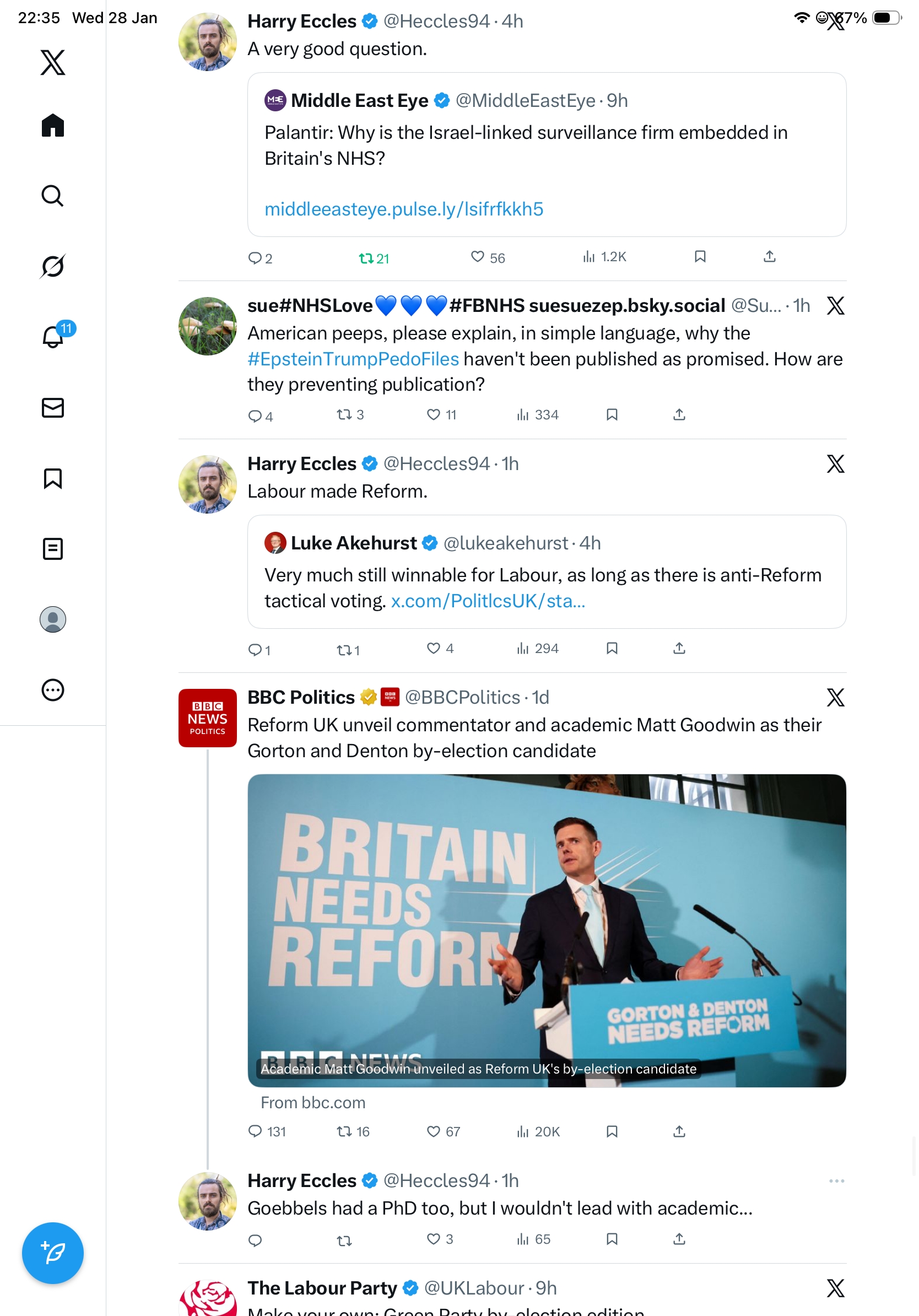This screenshot has width=919, height=1316.
Task: Open the Search magnifier in sidebar
Action: click(53, 196)
